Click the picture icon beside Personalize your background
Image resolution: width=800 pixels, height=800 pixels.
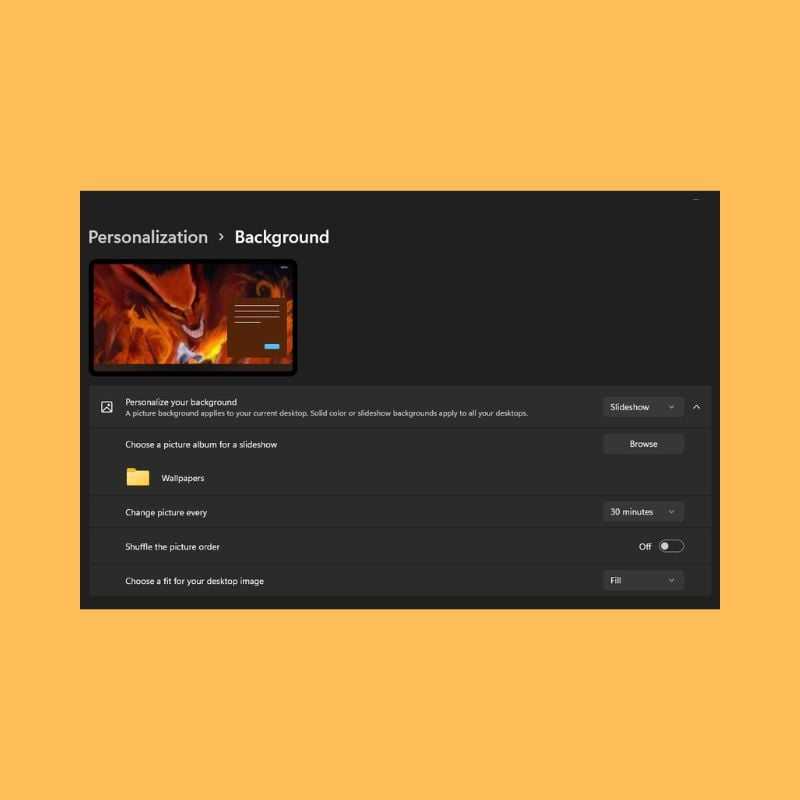[x=107, y=407]
